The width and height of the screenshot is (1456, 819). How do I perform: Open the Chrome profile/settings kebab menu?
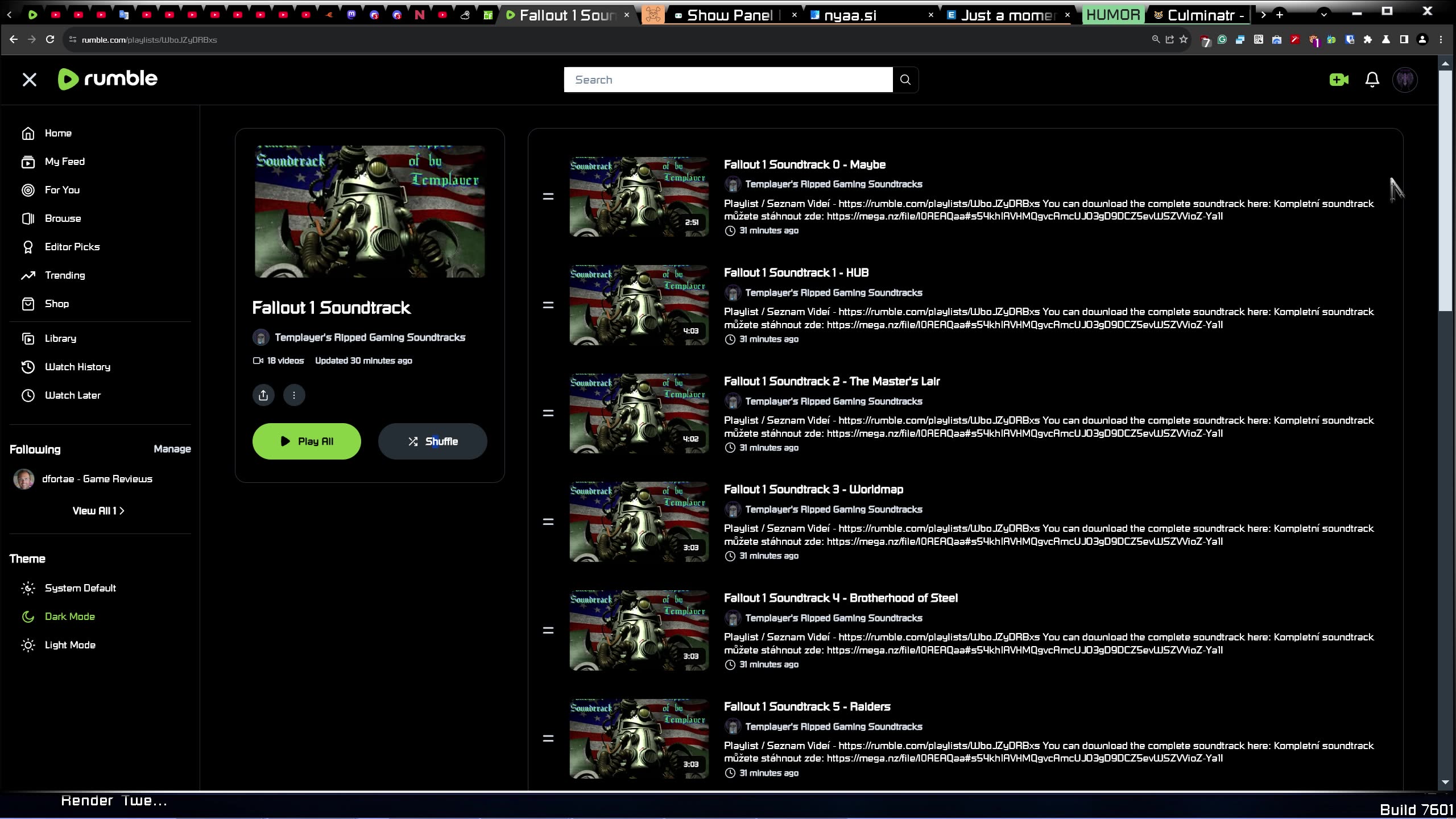[1441, 39]
